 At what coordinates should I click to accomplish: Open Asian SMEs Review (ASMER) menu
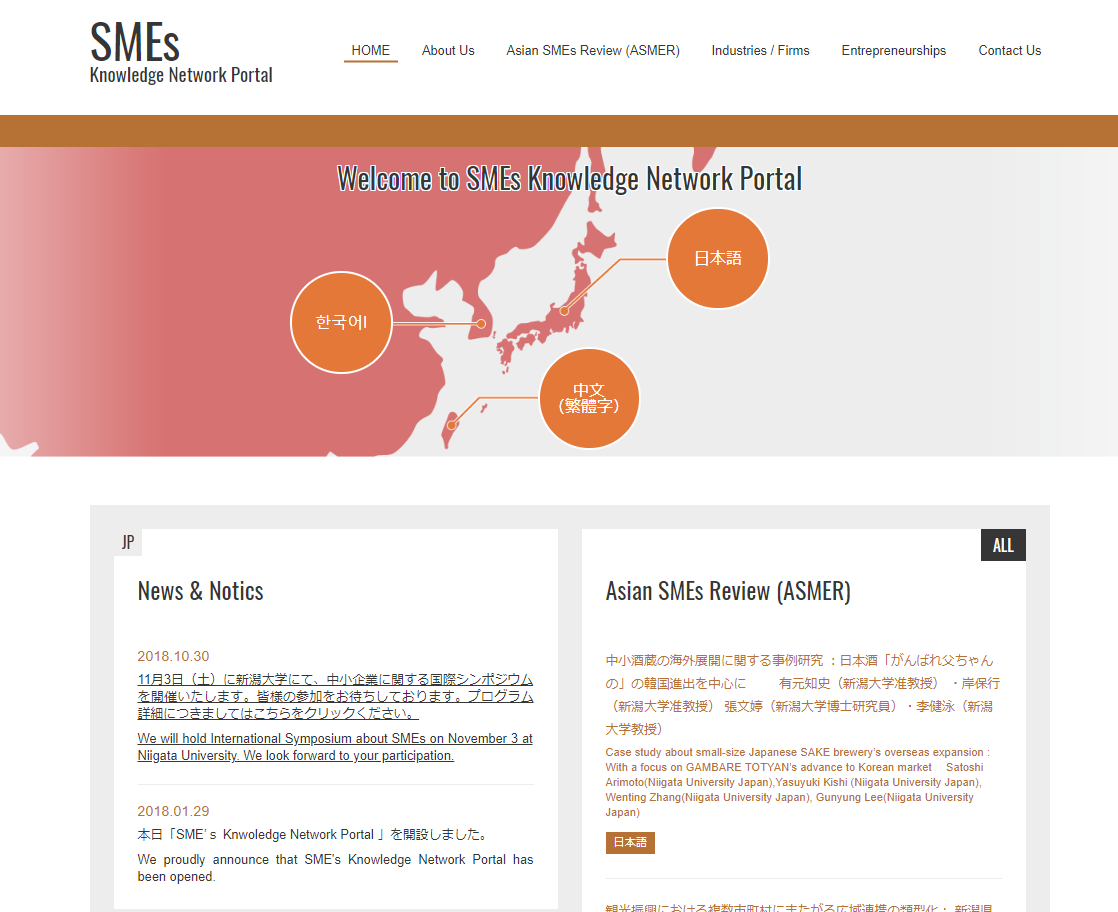[x=592, y=50]
